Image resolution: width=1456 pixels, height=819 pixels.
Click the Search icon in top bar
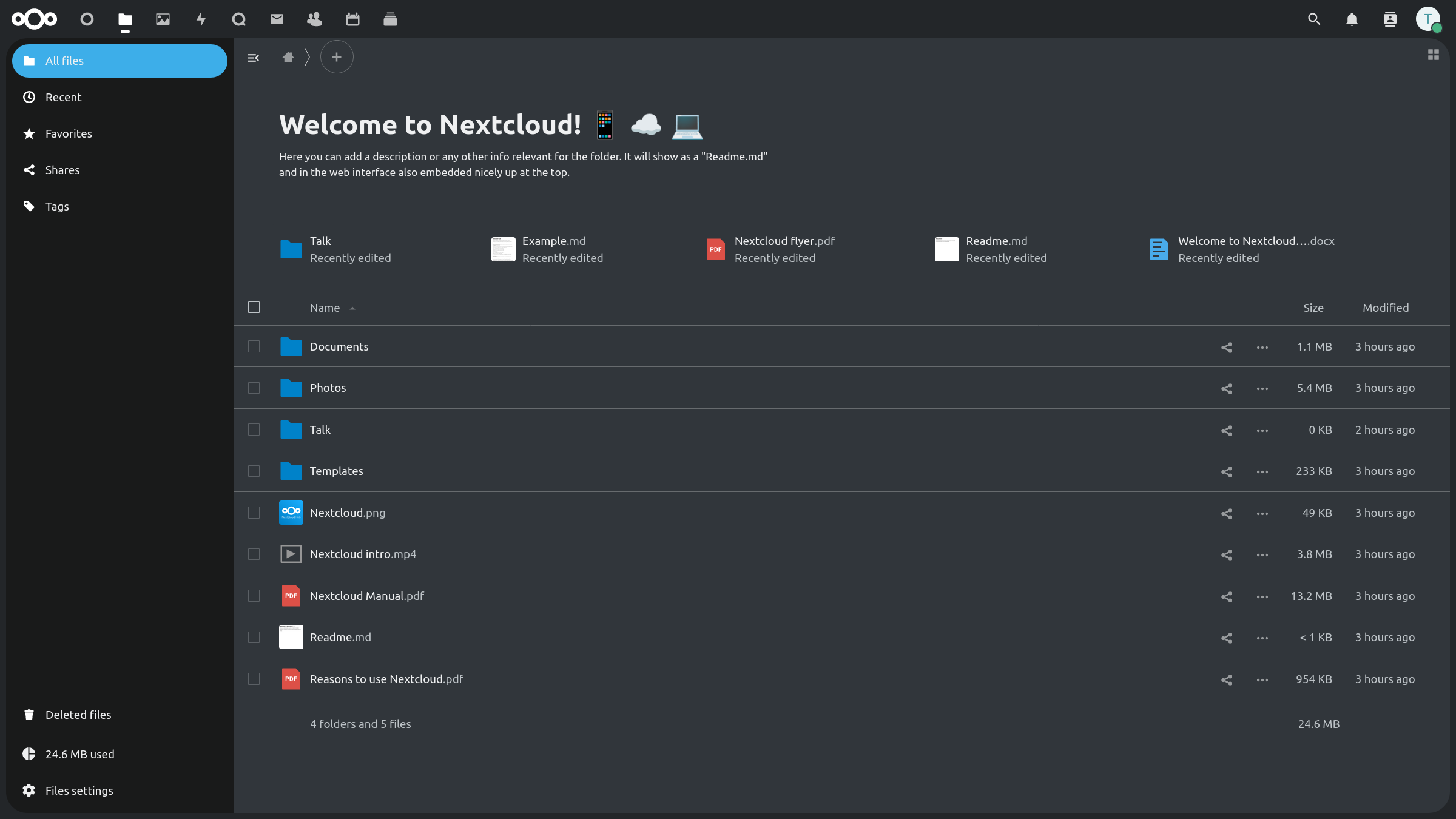[x=1313, y=19]
